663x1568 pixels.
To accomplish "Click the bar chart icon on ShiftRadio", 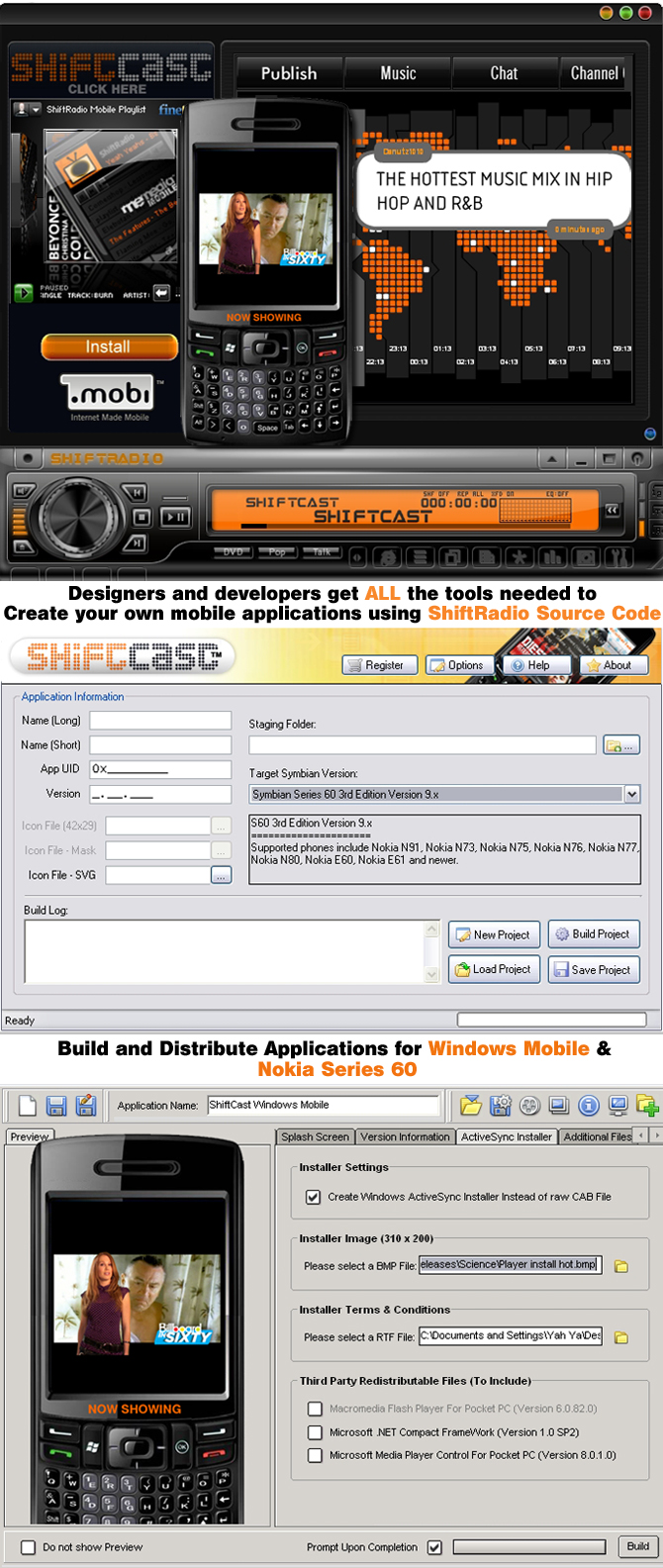I will (552, 557).
